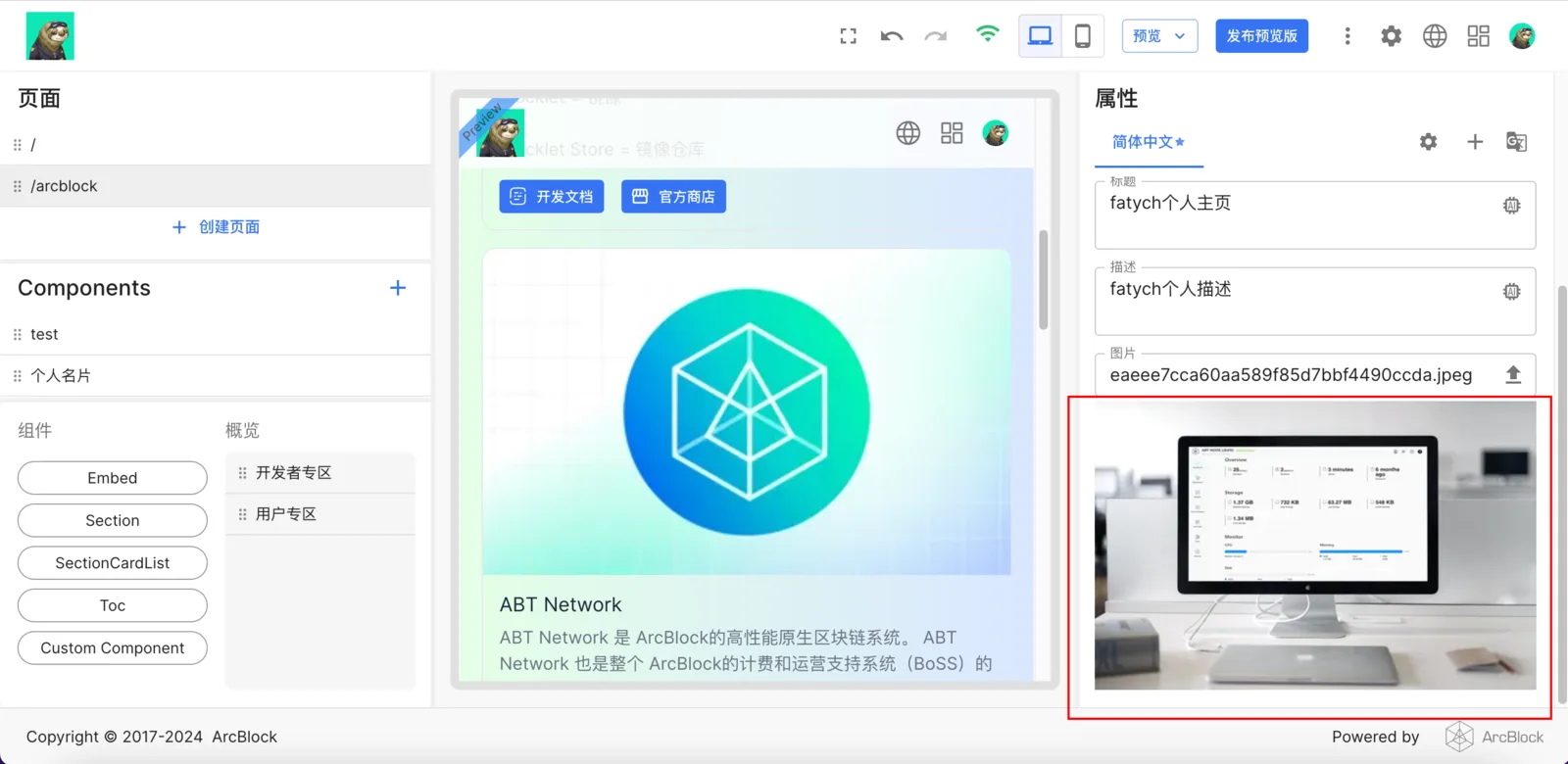Open settings gear in top toolbar
The image size is (1568, 764).
(x=1392, y=36)
